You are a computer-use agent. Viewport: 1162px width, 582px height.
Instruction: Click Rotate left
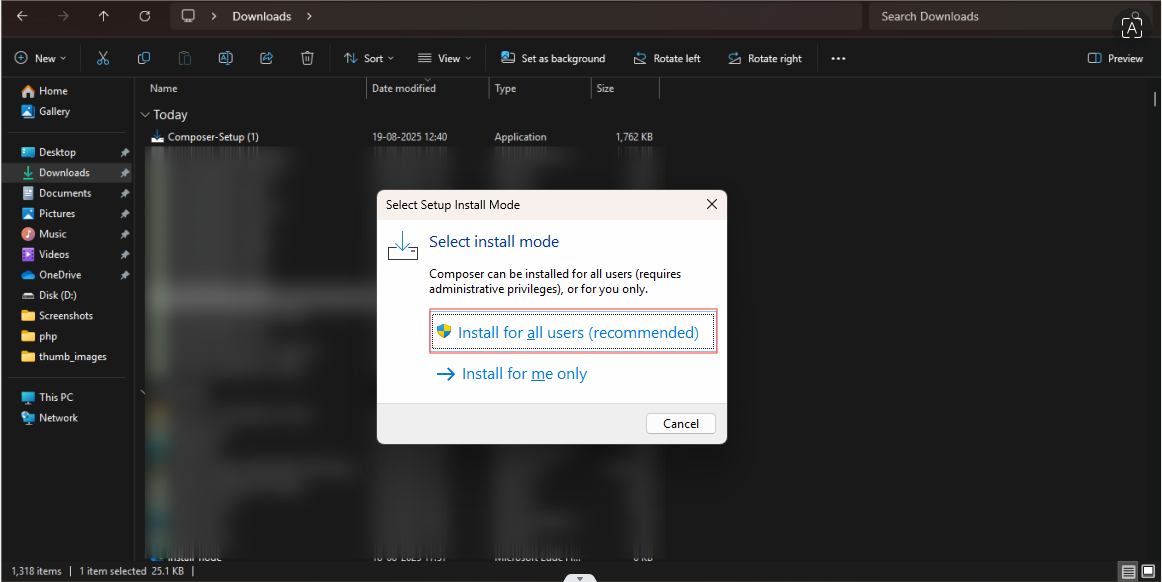667,59
